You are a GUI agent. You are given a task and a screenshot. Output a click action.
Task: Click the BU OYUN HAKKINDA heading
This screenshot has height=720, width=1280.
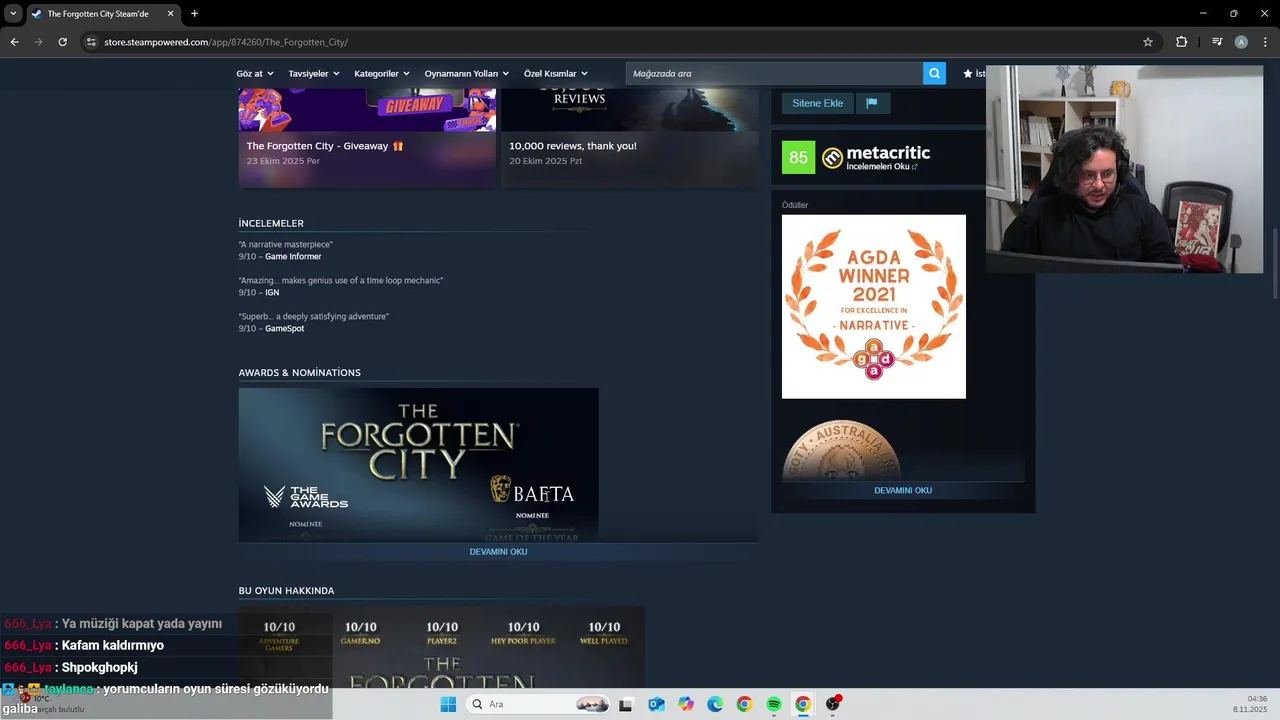click(x=287, y=591)
